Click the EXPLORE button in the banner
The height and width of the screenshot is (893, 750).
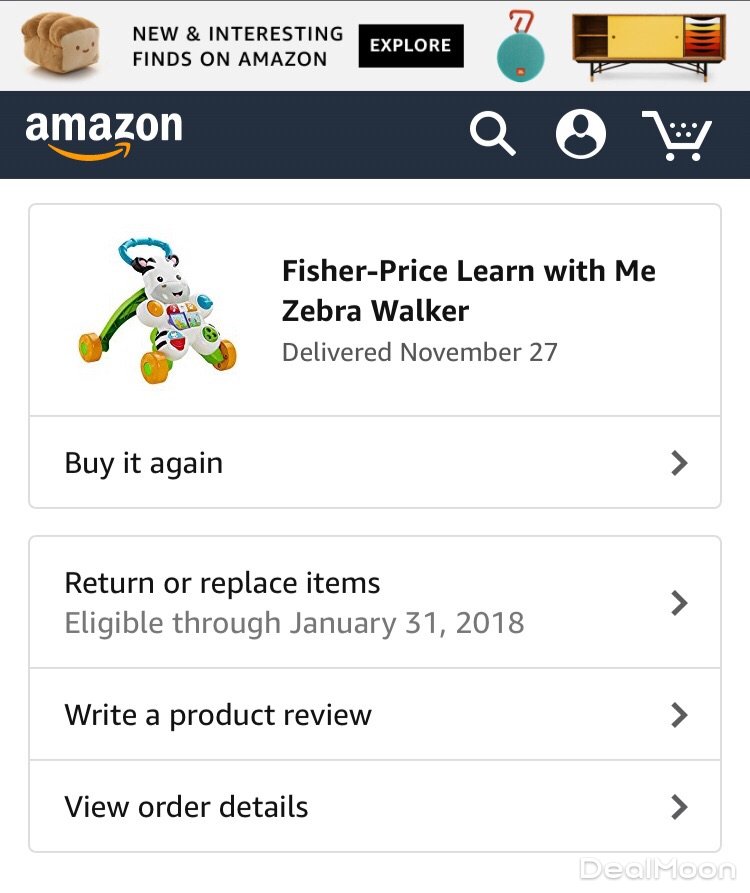411,46
